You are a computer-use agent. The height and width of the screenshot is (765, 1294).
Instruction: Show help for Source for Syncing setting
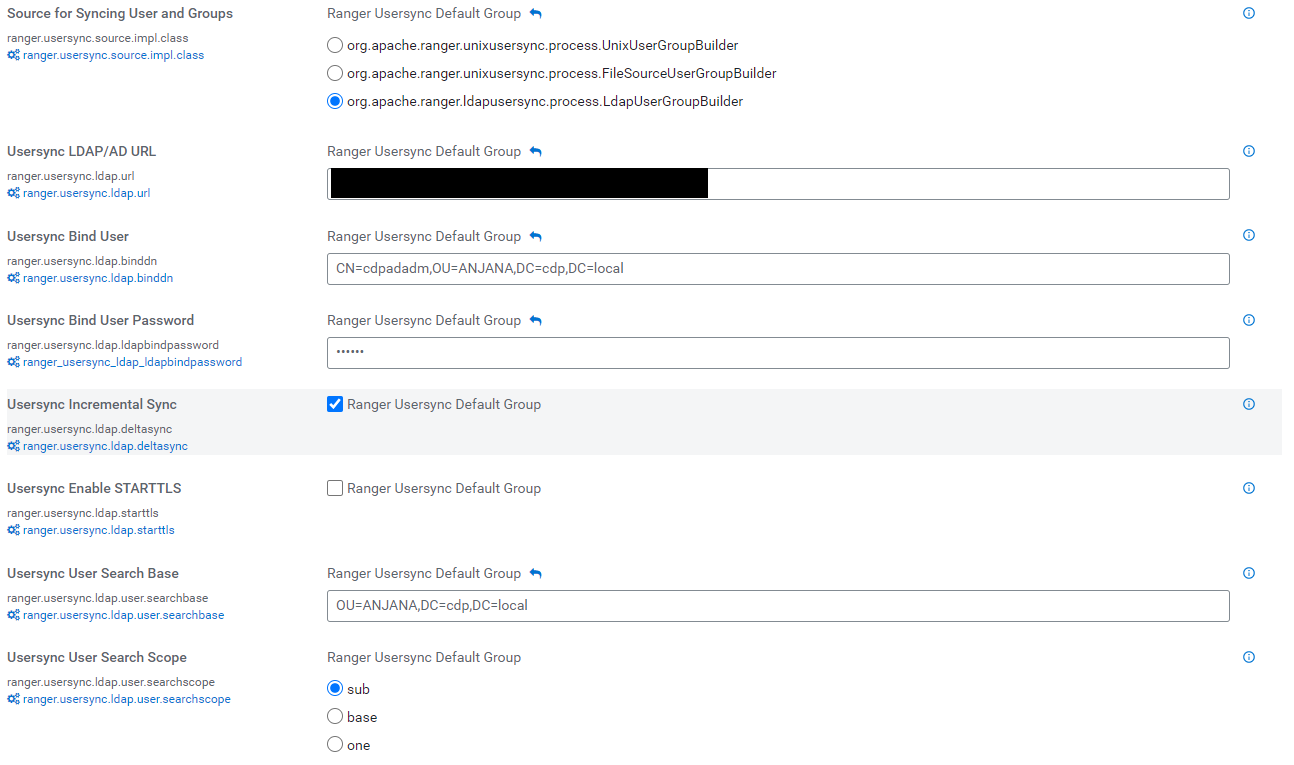(x=1248, y=14)
